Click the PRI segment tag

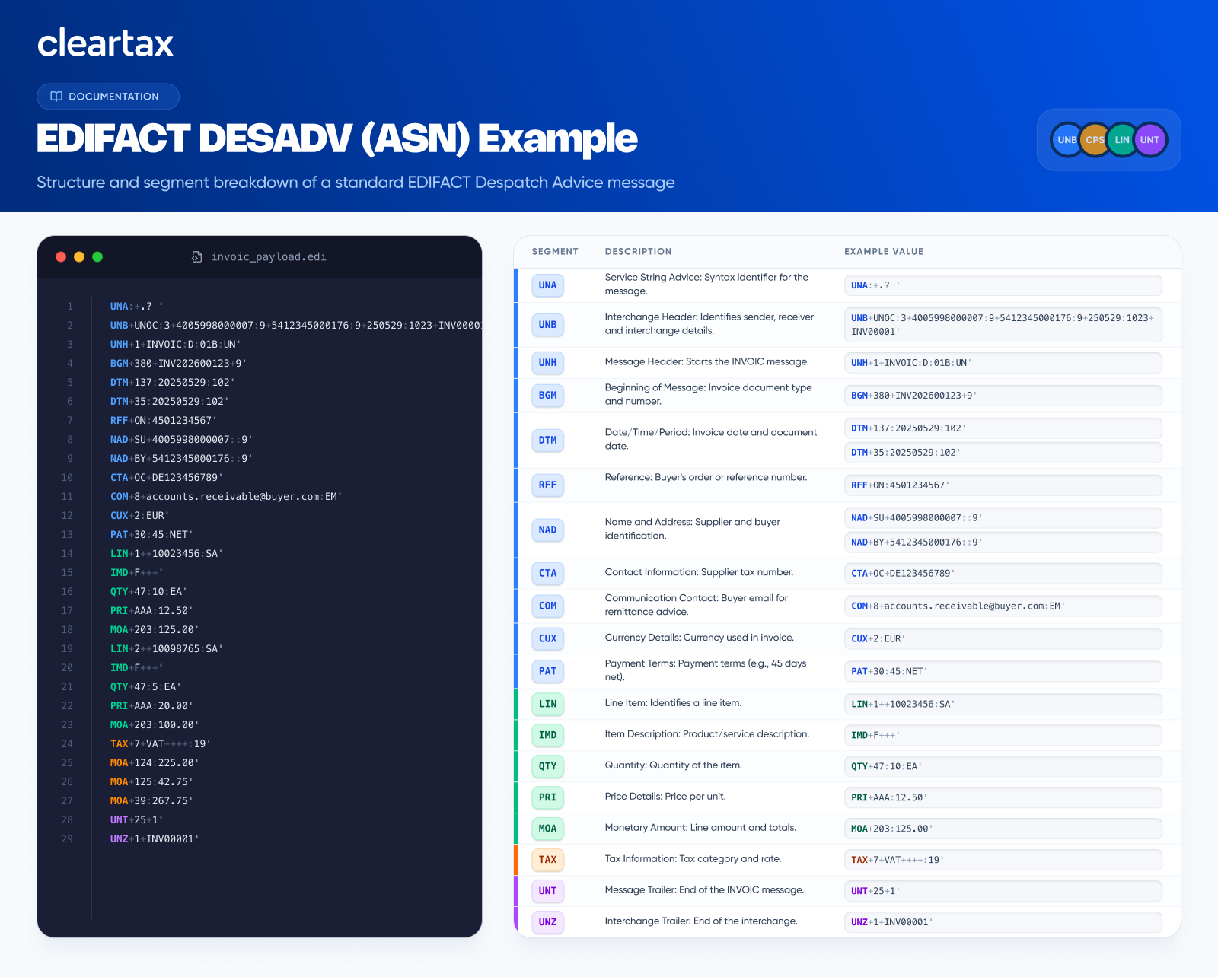tap(548, 798)
